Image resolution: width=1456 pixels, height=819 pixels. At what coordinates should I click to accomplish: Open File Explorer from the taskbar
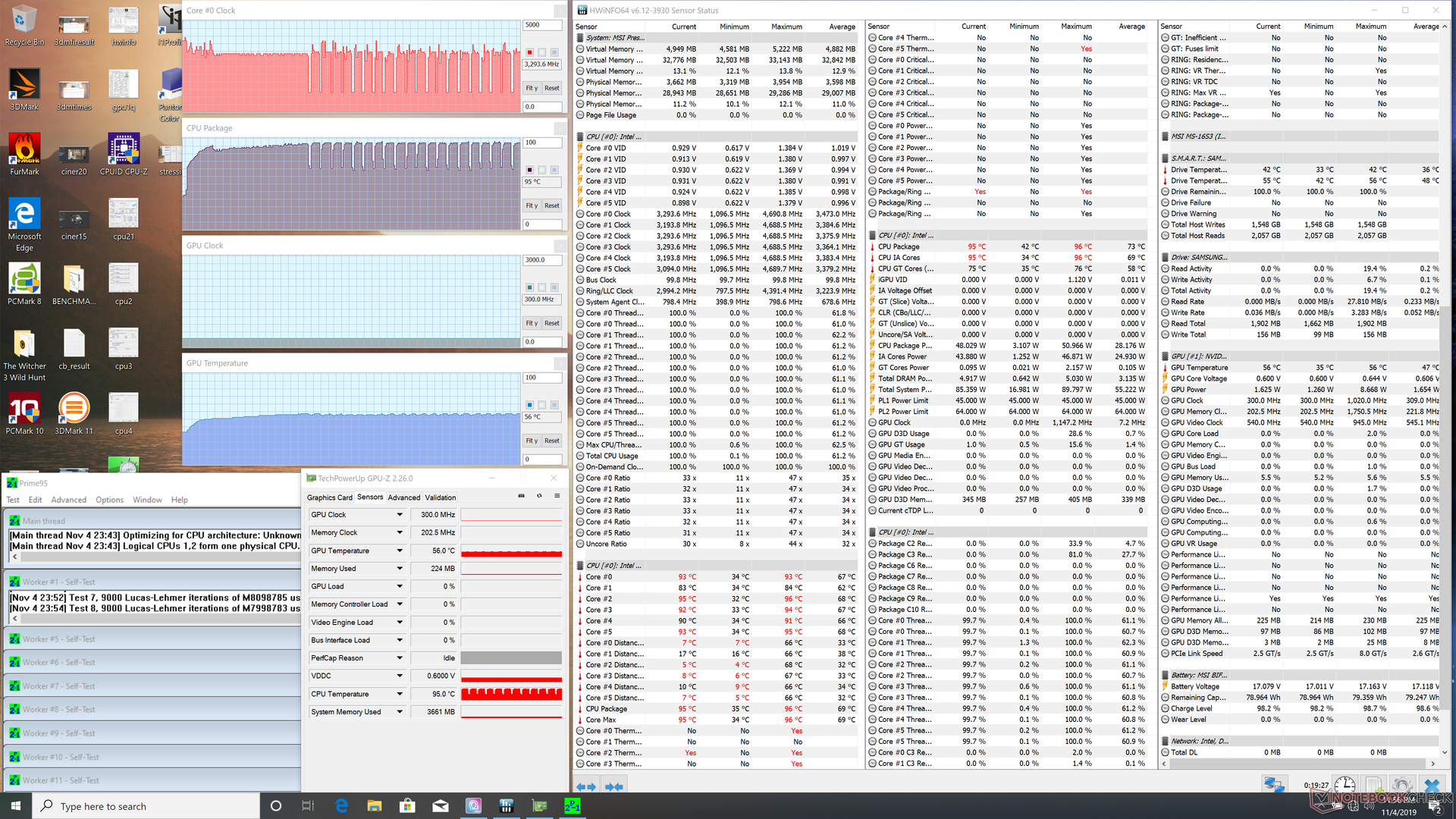[x=374, y=806]
